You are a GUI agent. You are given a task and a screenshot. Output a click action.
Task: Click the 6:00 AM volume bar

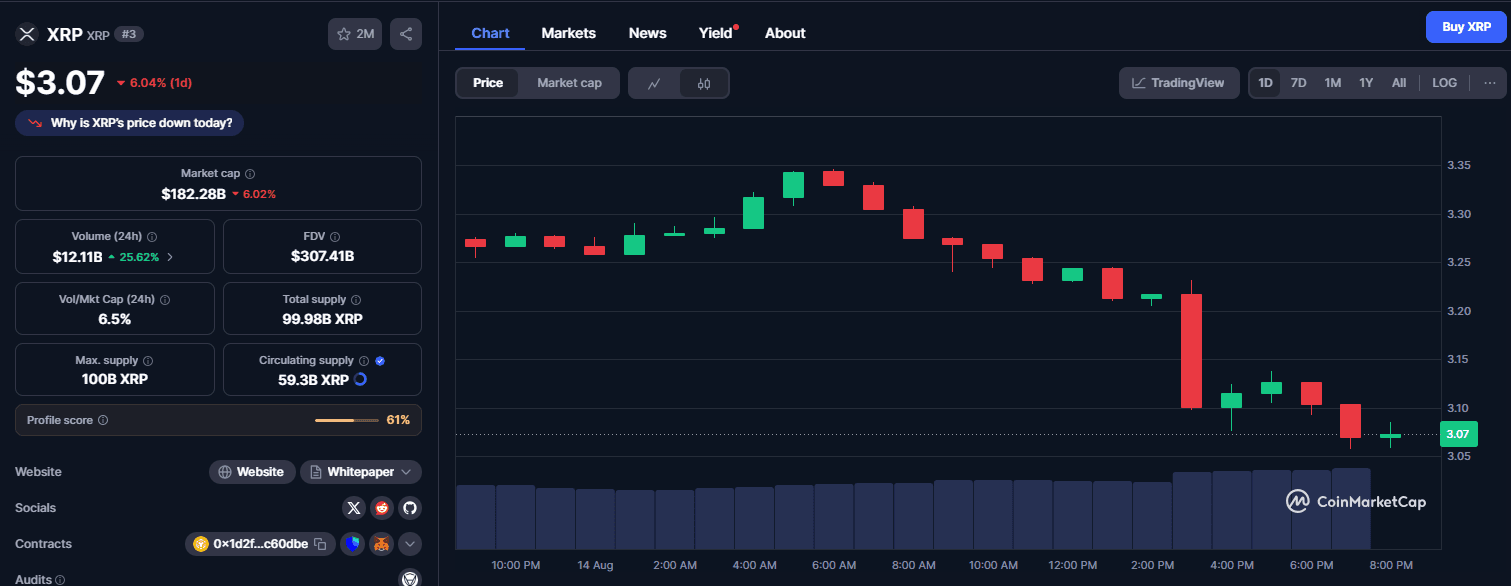point(833,517)
